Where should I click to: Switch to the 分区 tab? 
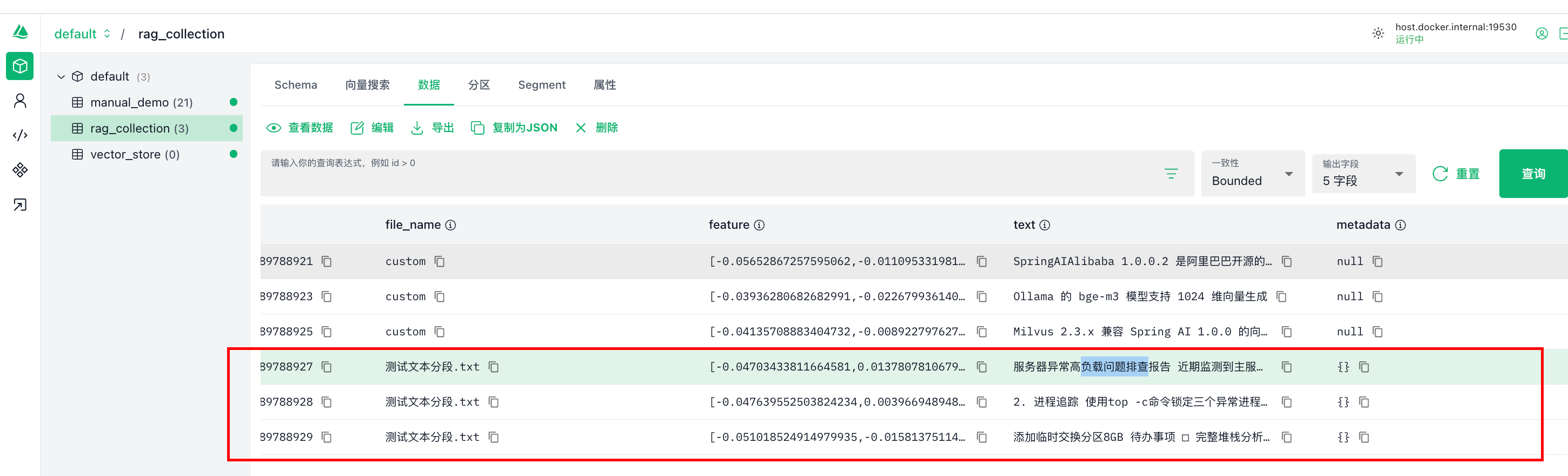[479, 85]
